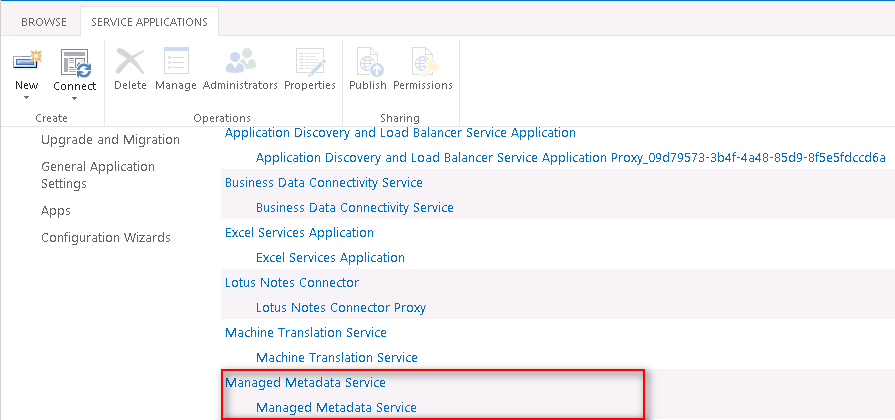Screen dimensions: 895x420
Task: Click the Manage ribbon icon
Action: (x=176, y=62)
